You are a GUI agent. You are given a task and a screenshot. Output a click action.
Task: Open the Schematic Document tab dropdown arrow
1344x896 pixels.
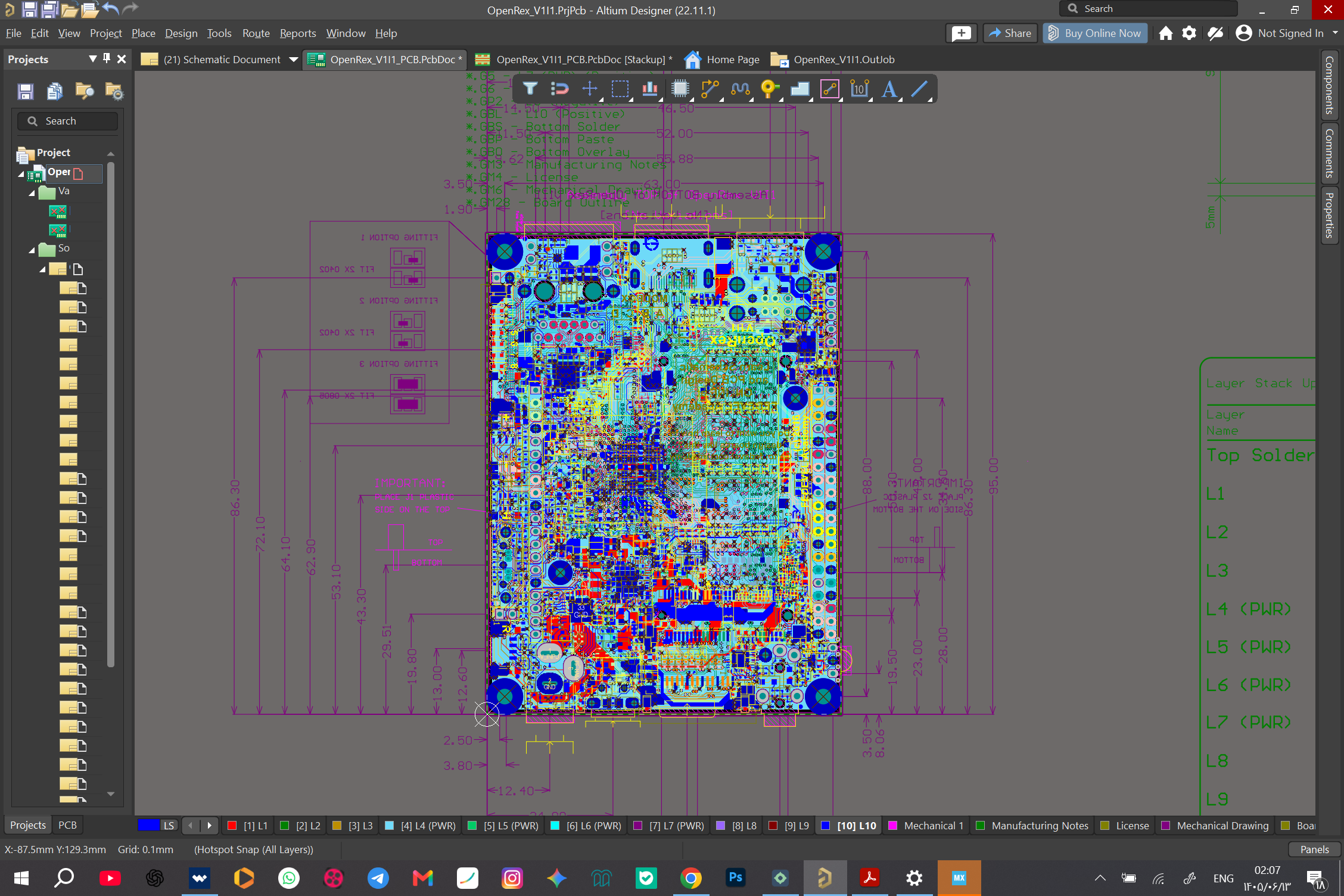tap(293, 60)
